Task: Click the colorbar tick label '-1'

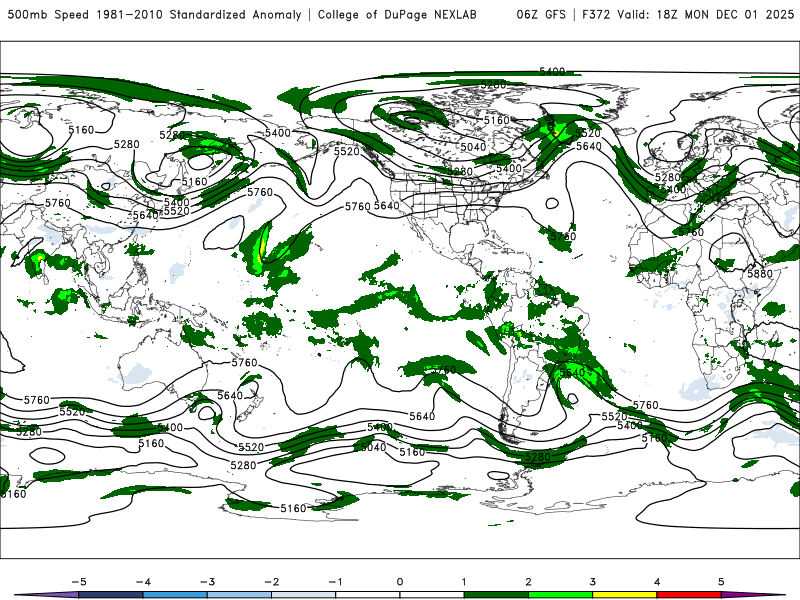Action: click(x=335, y=582)
